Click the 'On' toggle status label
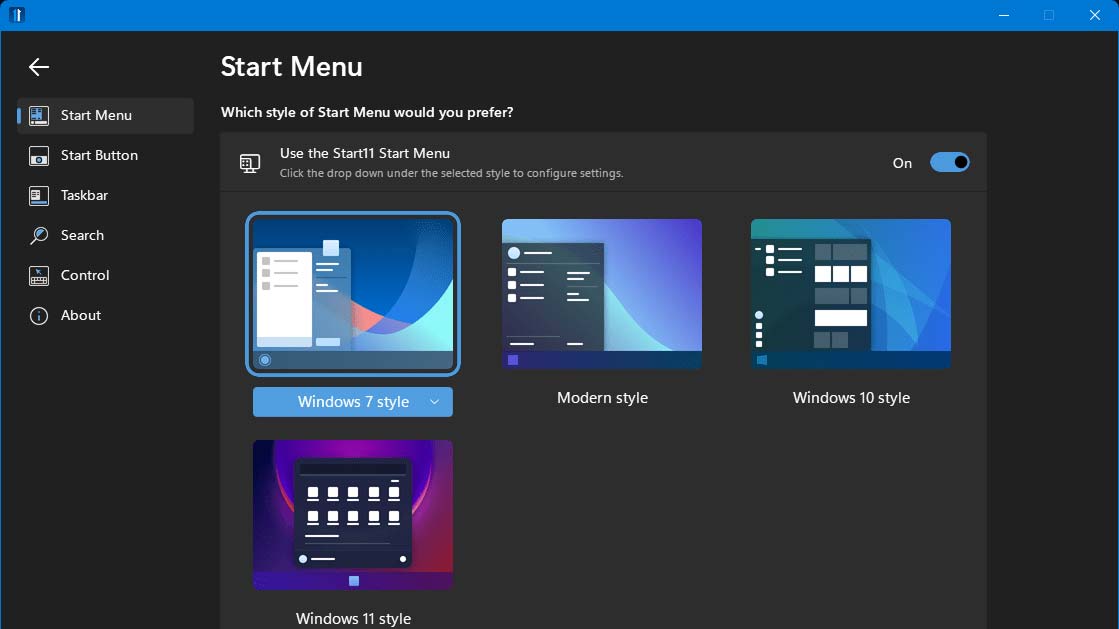The height and width of the screenshot is (629, 1119). pos(902,163)
